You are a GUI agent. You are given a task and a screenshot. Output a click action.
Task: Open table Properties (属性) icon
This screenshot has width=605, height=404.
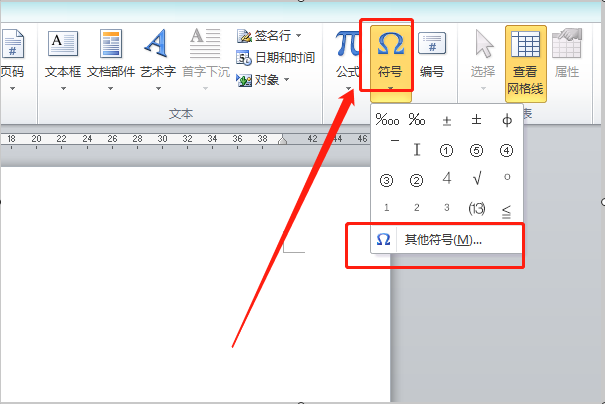pyautogui.click(x=567, y=43)
